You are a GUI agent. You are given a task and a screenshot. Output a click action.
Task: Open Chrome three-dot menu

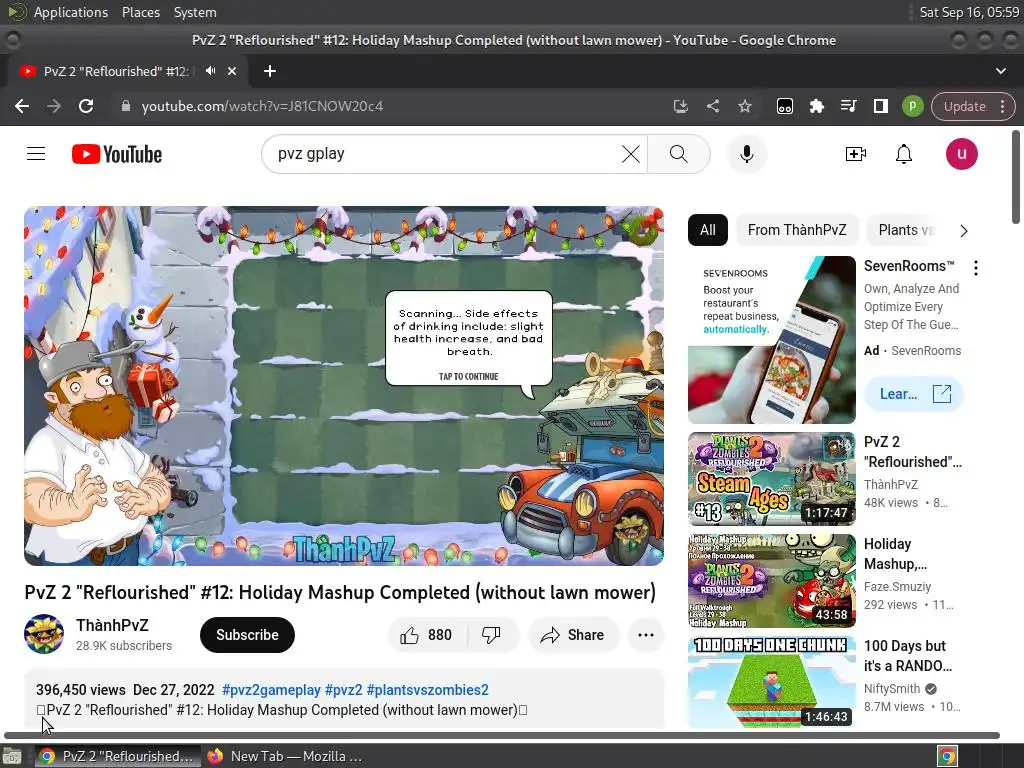(1002, 106)
